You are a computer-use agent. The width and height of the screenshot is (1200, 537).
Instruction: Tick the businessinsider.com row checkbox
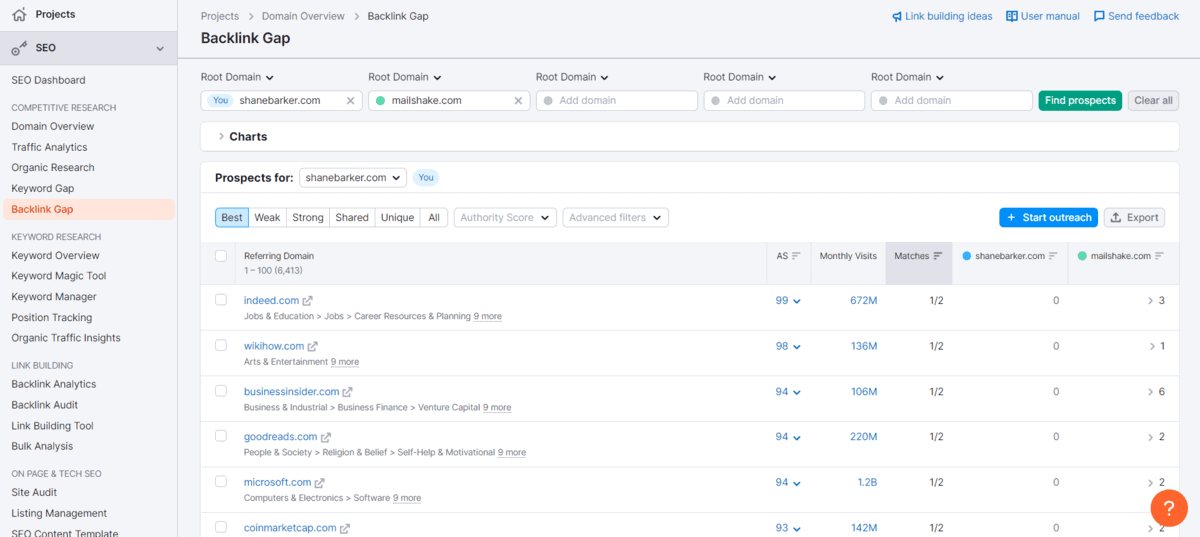tap(221, 390)
